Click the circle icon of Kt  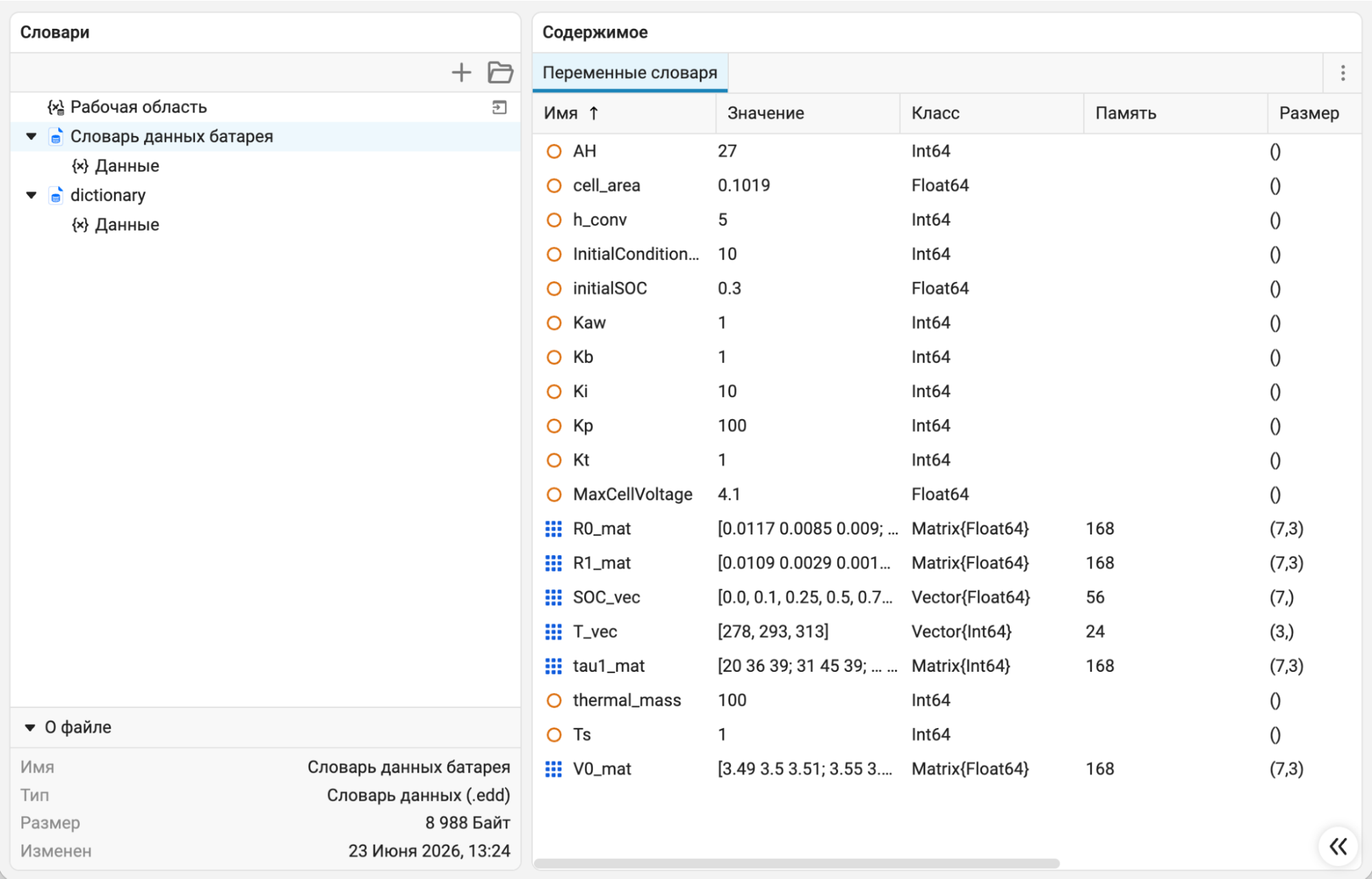554,460
